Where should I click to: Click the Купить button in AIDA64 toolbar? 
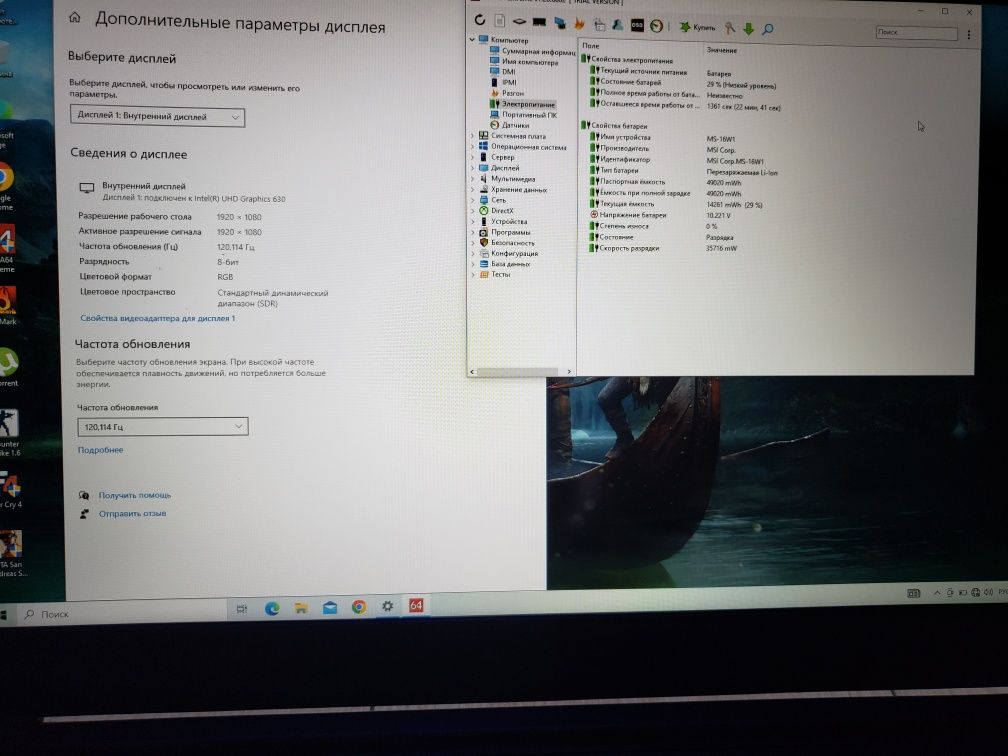(697, 27)
